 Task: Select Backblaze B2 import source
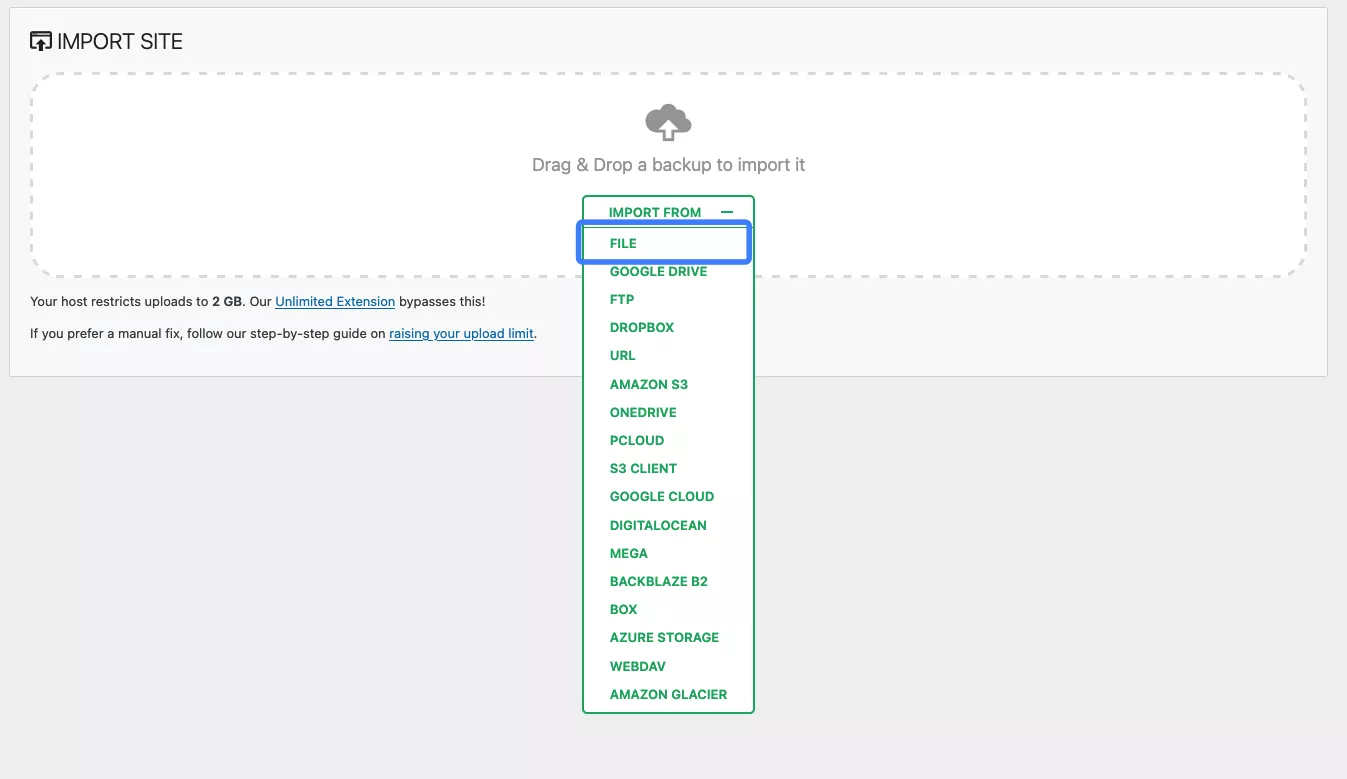(658, 581)
